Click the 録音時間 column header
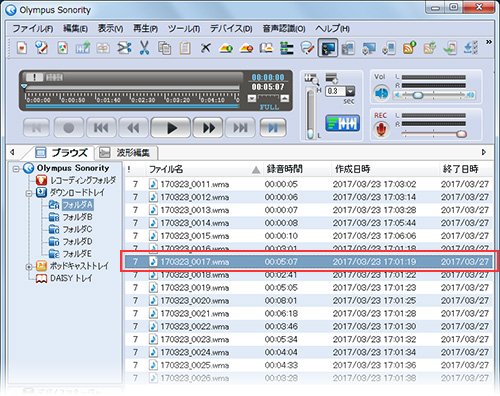Image resolution: width=500 pixels, height=396 pixels. tap(297, 169)
